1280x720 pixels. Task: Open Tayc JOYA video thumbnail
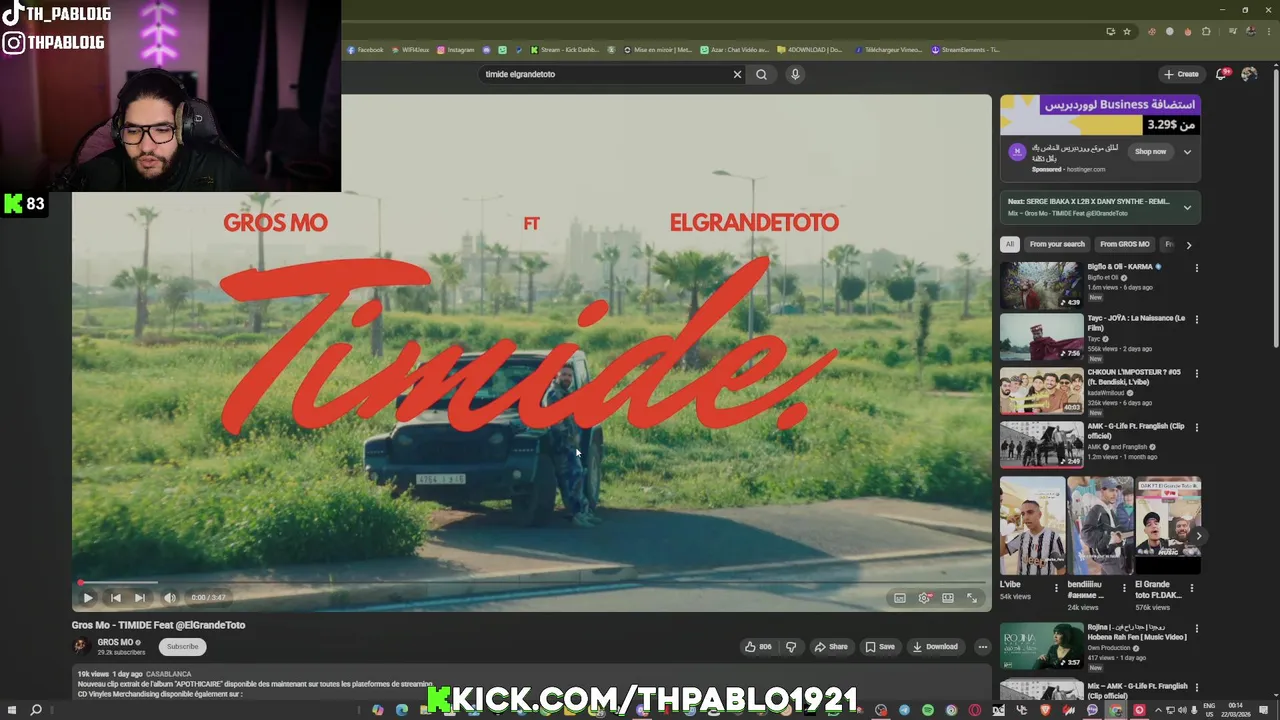pyautogui.click(x=1041, y=337)
